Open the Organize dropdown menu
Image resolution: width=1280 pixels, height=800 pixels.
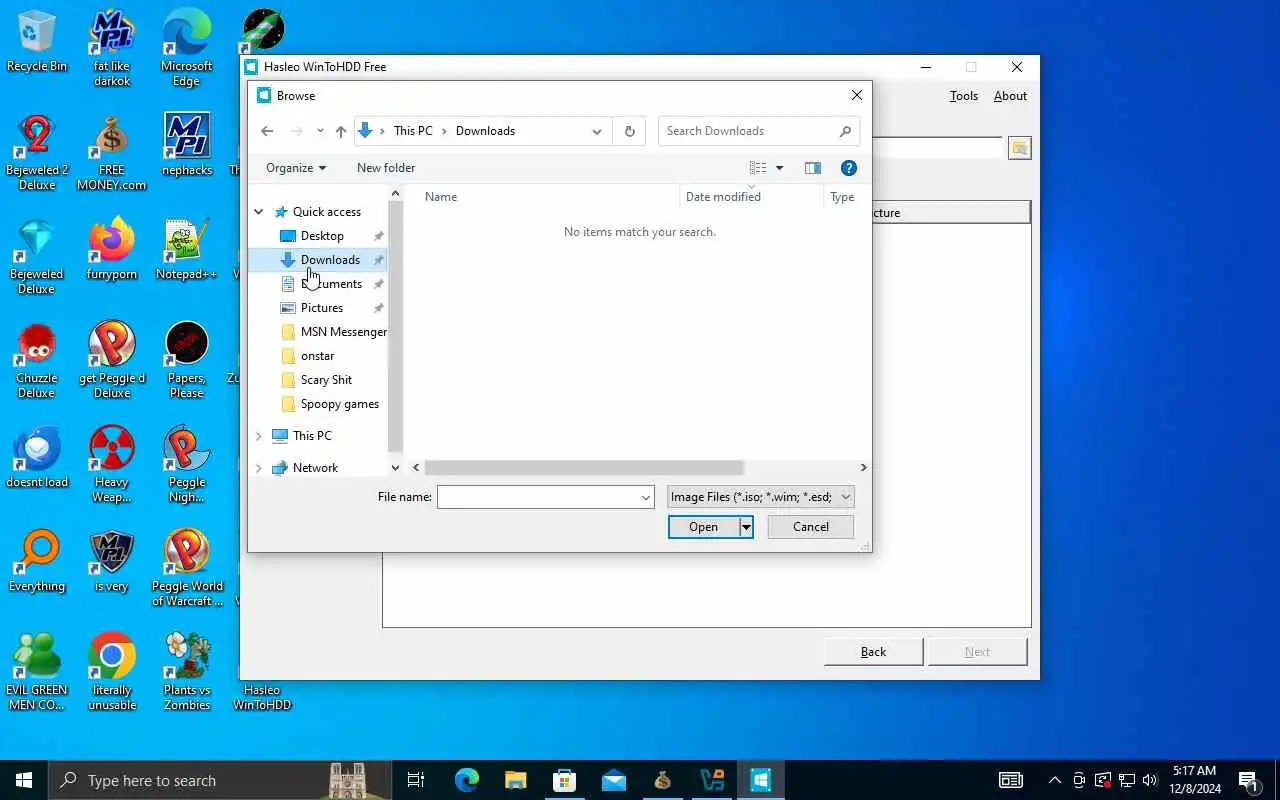[x=296, y=168]
